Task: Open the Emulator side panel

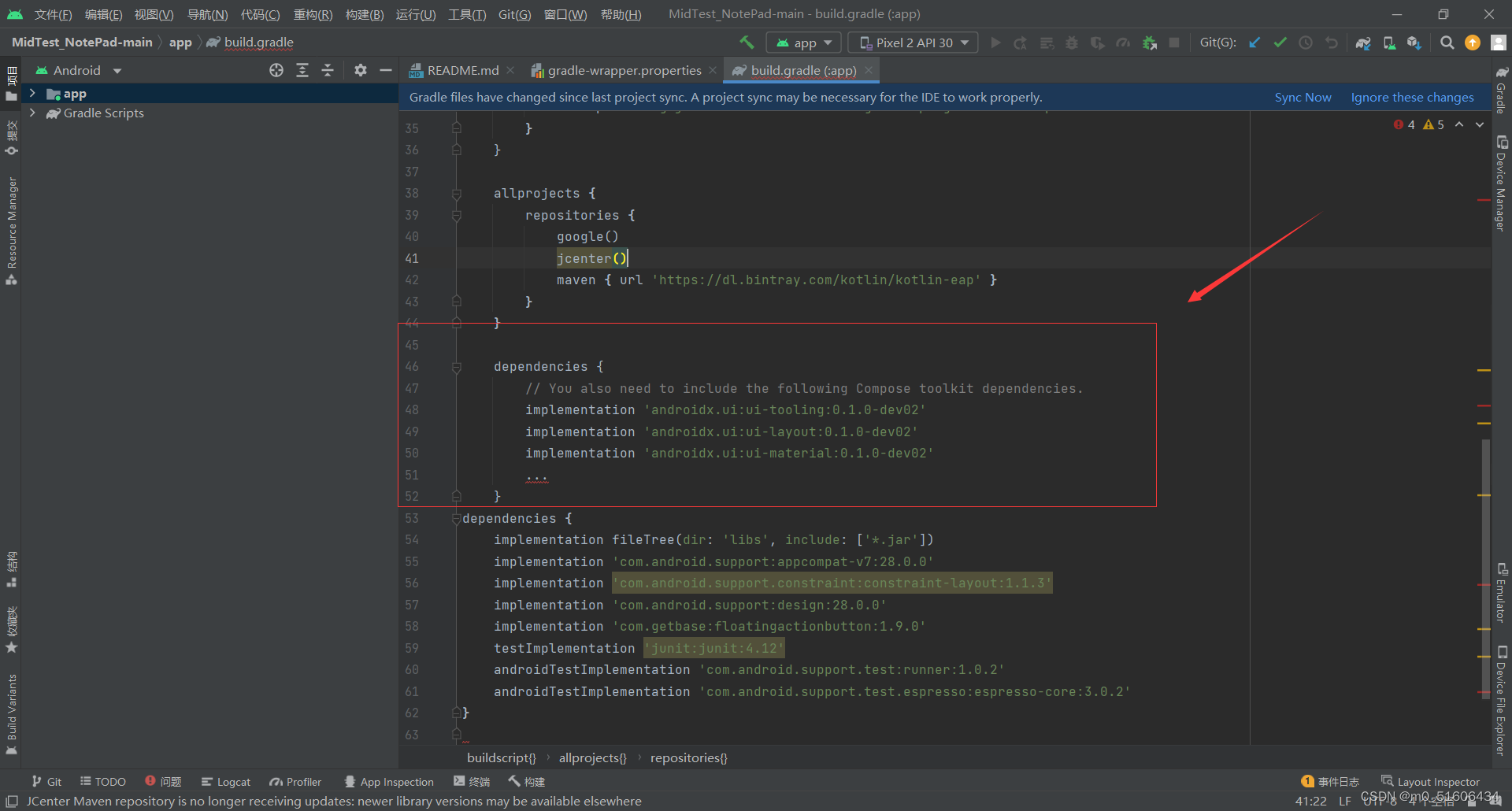Action: point(1502,593)
